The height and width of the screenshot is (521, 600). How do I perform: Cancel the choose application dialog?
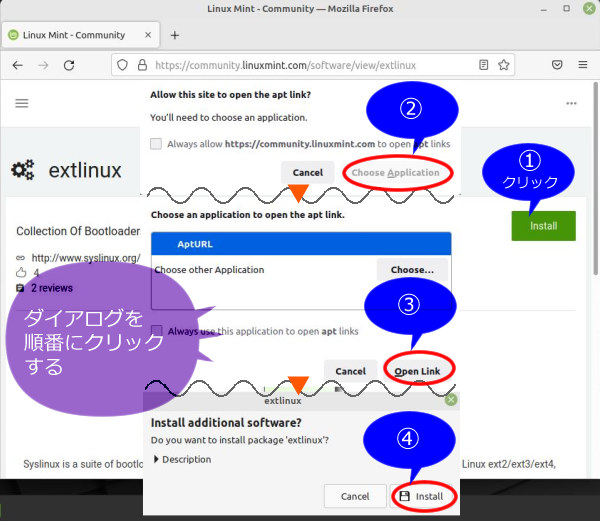pos(350,371)
